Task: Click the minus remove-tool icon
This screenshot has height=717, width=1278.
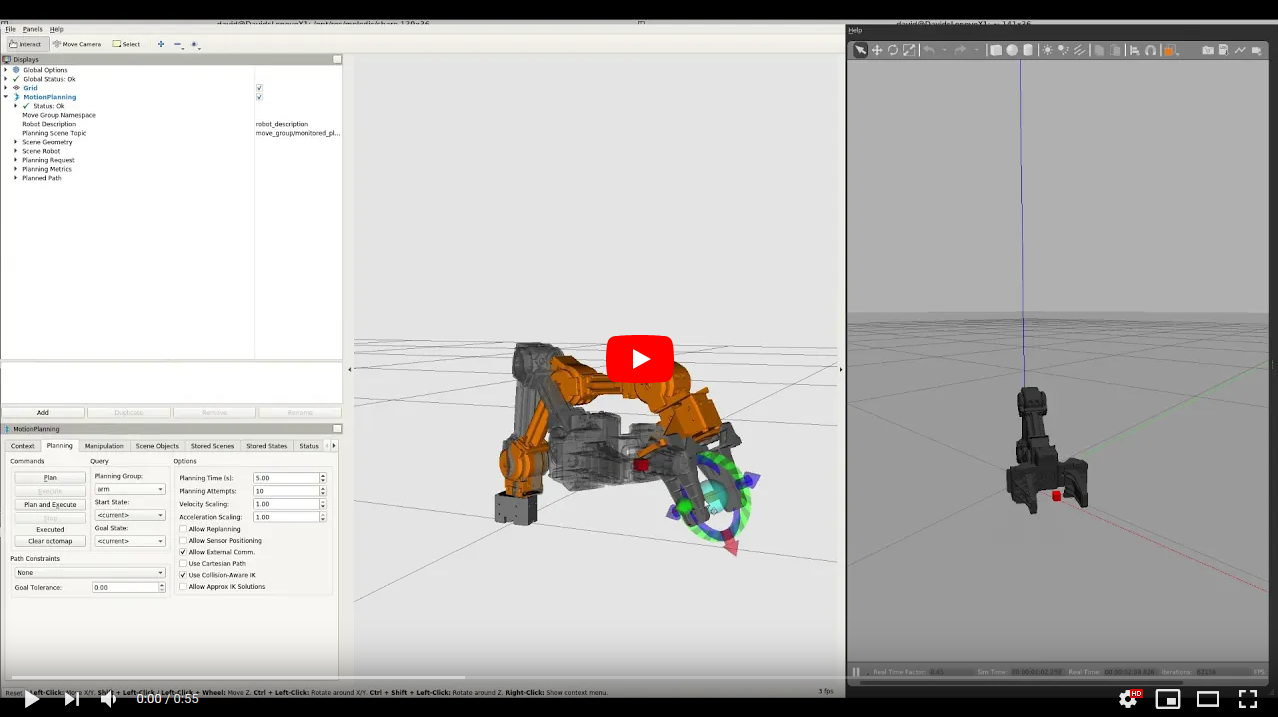Action: [x=177, y=44]
